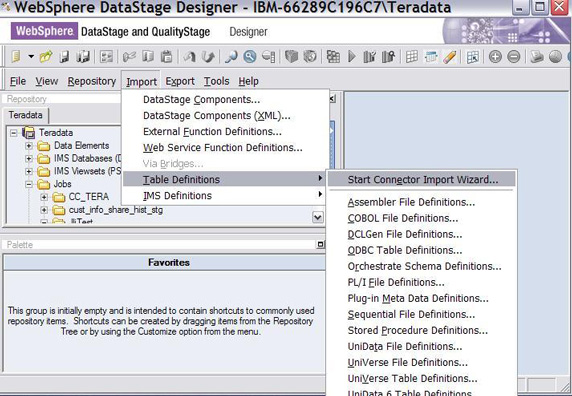Click the Run green play icon

(352, 57)
